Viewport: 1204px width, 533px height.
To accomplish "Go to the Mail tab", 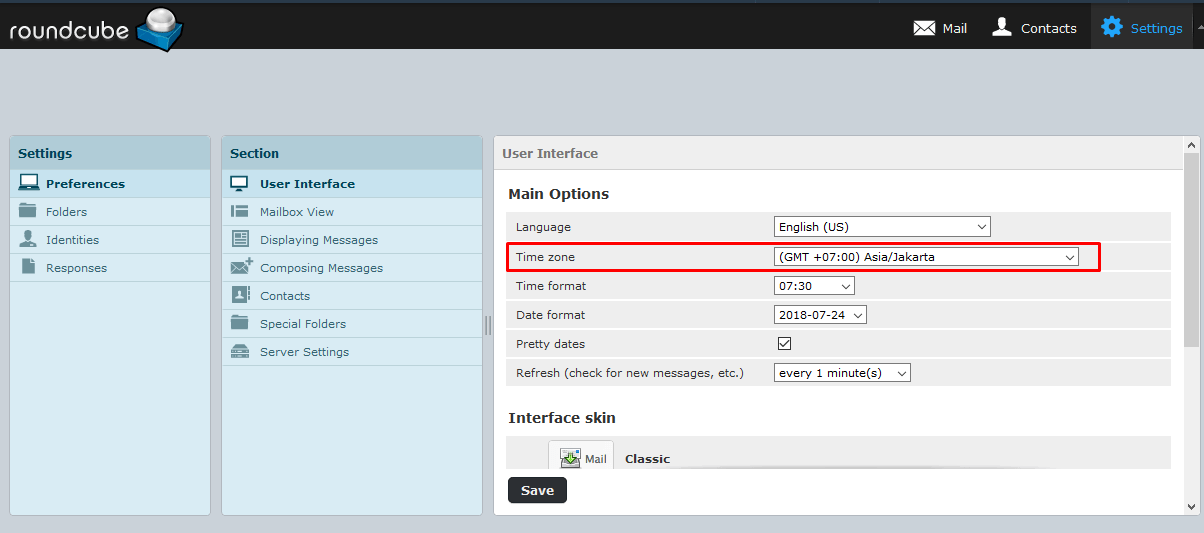I will [x=940, y=28].
